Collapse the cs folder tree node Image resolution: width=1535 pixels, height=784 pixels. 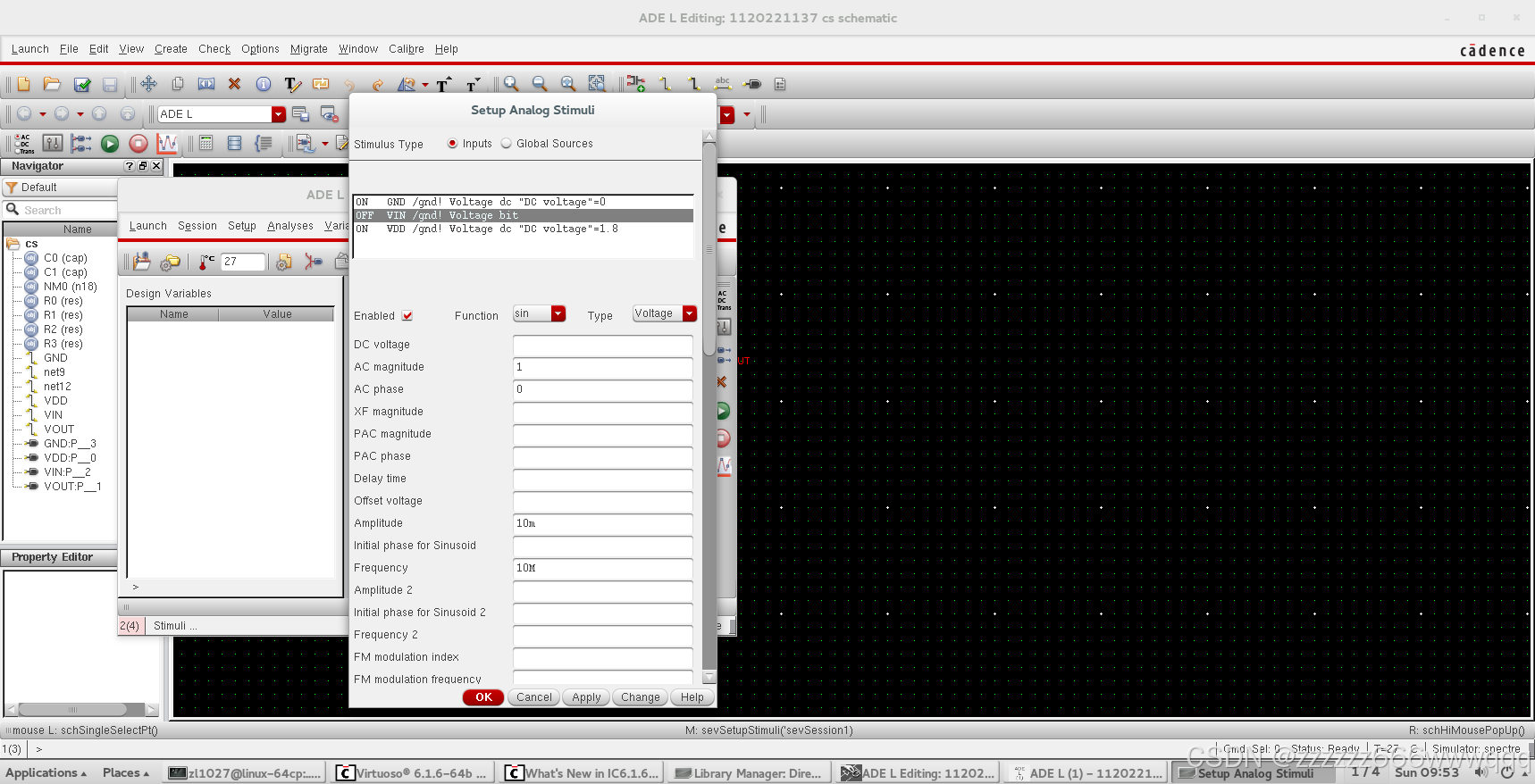click(13, 244)
